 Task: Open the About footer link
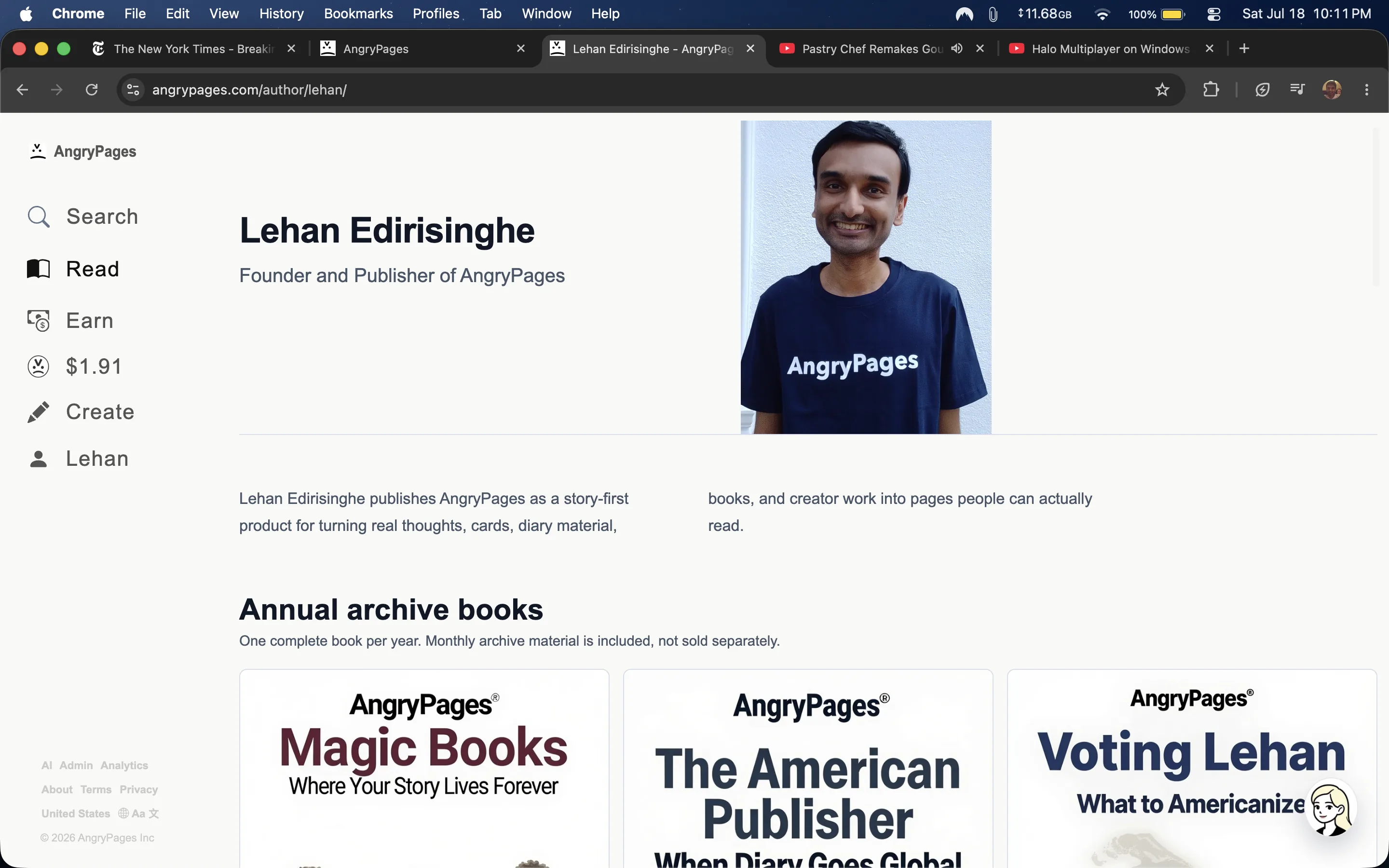pyautogui.click(x=57, y=789)
